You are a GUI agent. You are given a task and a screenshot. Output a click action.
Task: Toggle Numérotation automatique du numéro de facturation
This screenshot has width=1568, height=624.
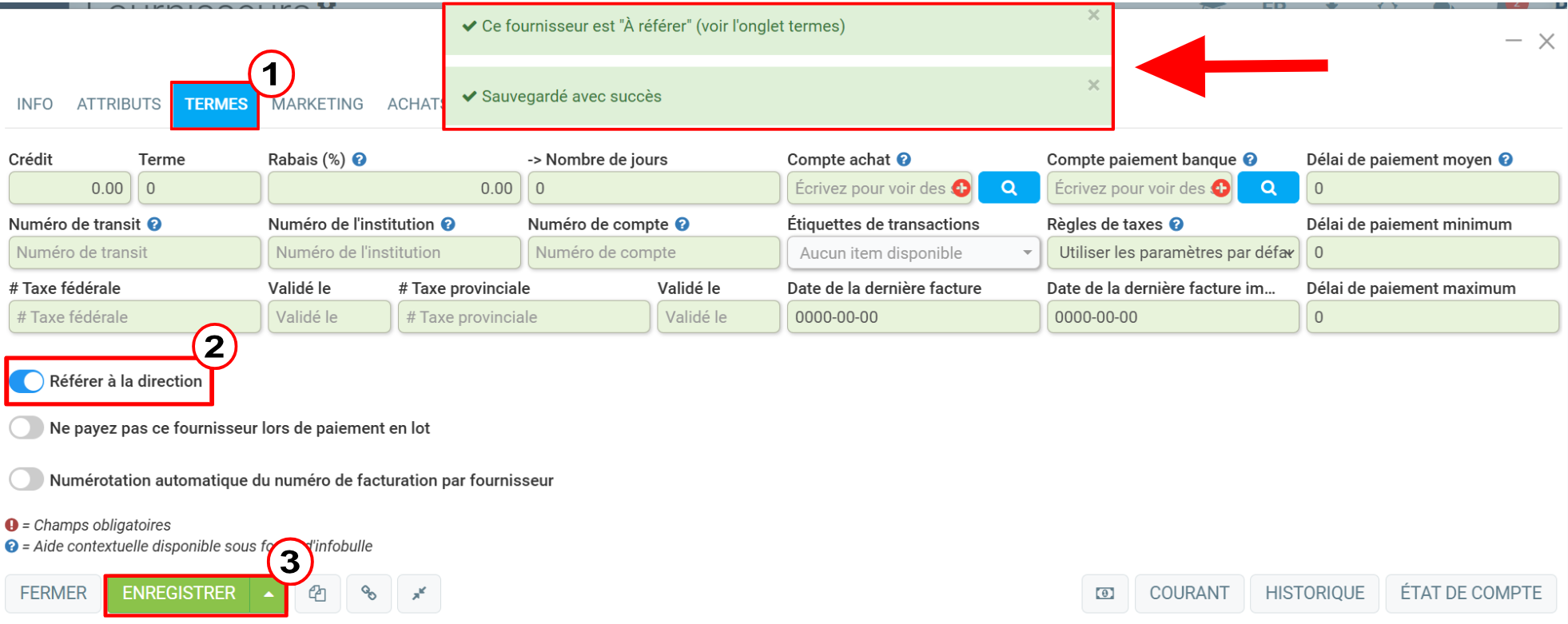26,480
